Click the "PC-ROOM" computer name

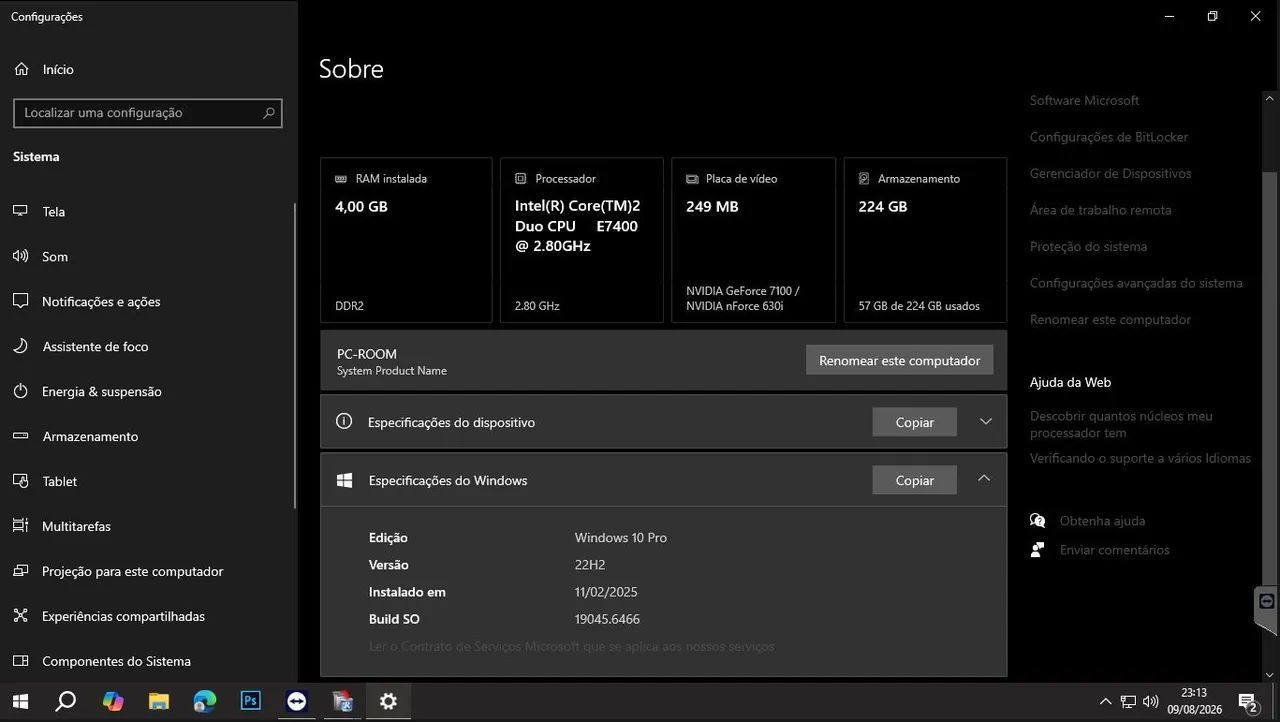pyautogui.click(x=367, y=354)
